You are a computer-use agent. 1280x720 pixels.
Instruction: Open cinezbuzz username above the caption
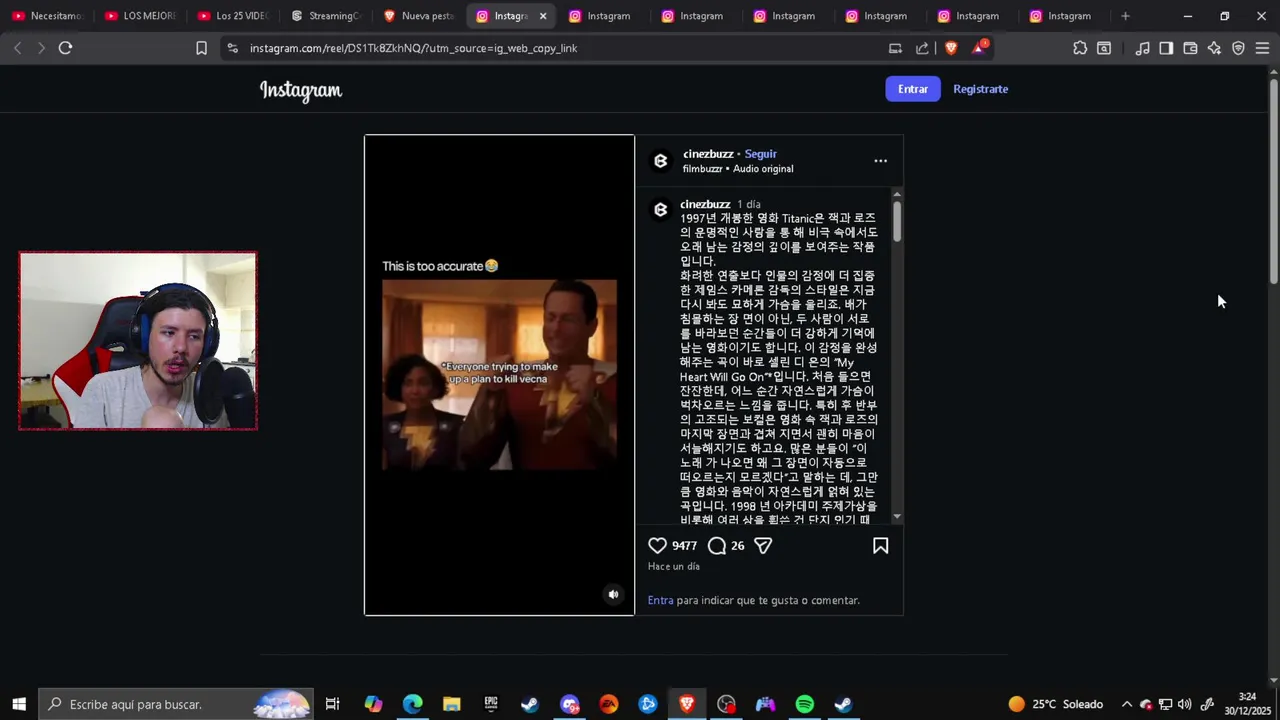[x=705, y=204]
